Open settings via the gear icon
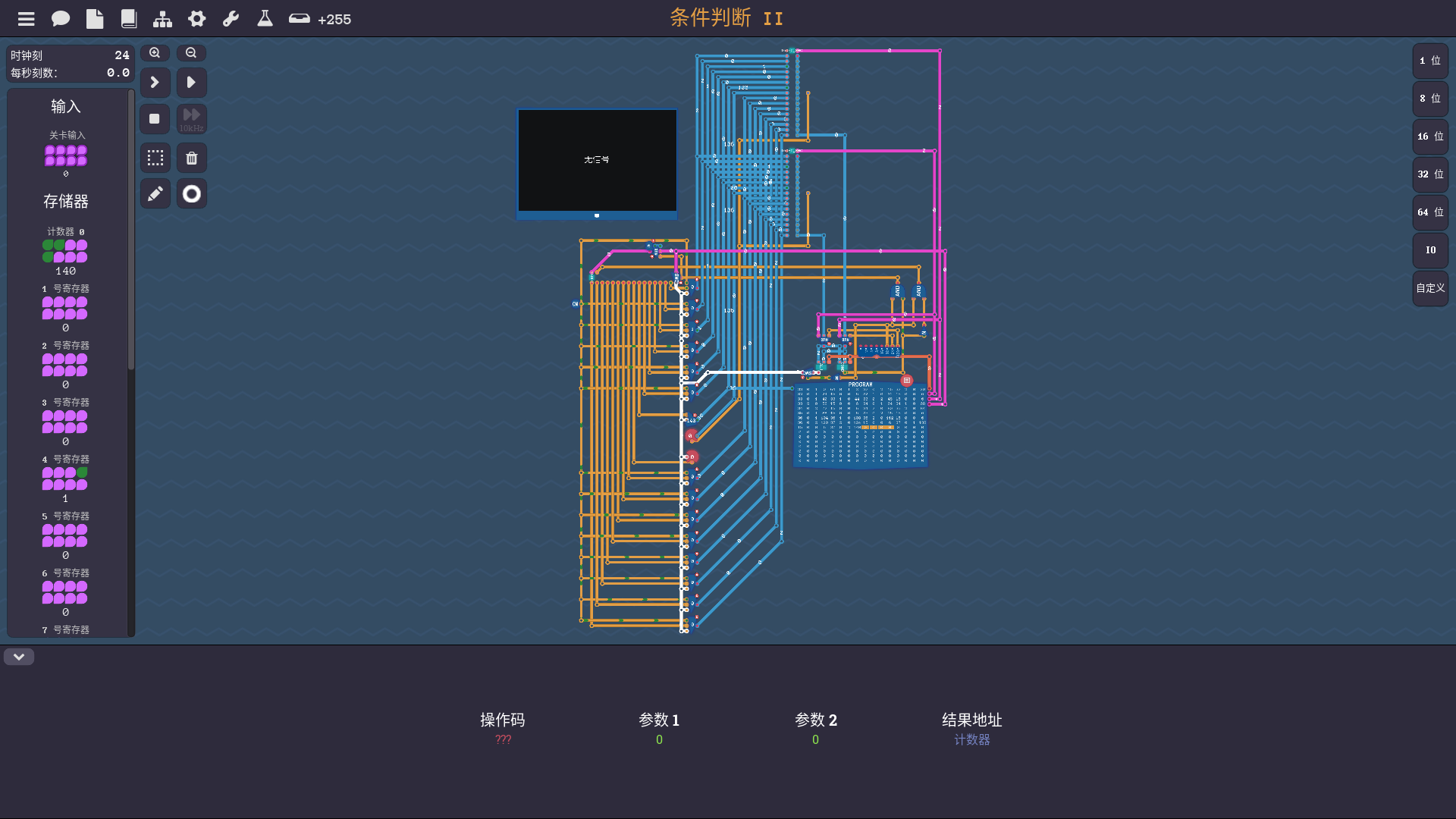This screenshot has width=1456, height=819. [x=197, y=19]
